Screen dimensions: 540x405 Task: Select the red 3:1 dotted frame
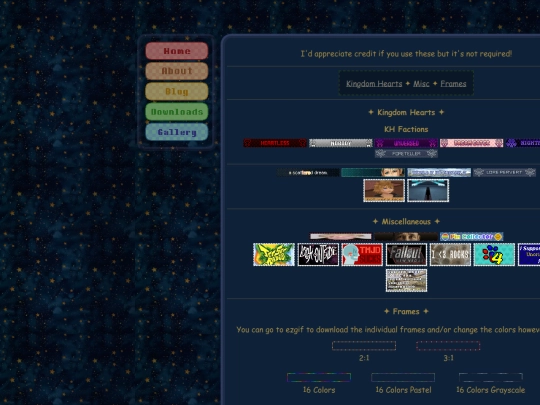coord(448,346)
